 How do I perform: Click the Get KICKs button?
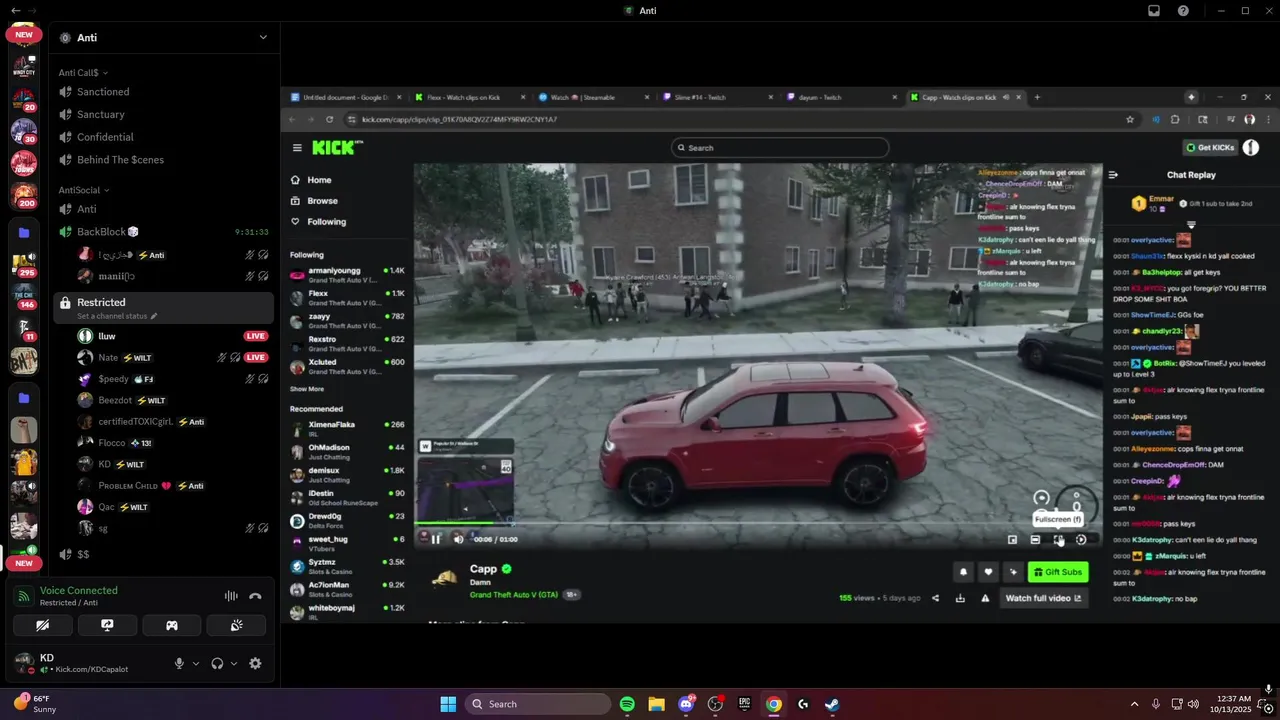(x=1210, y=148)
